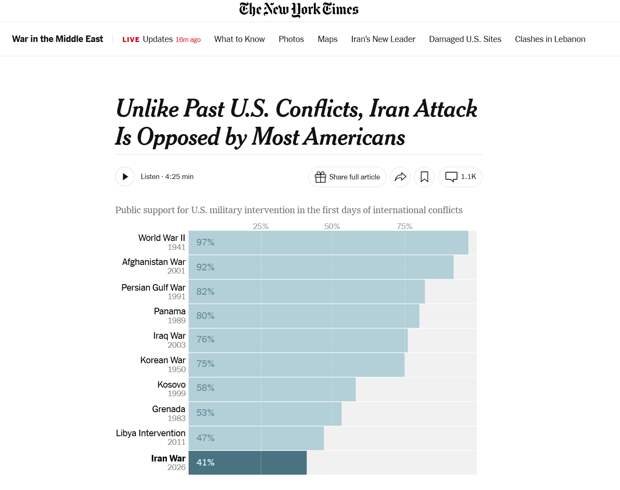The image size is (620, 490).
Task: Bookmark this article
Action: pos(424,177)
